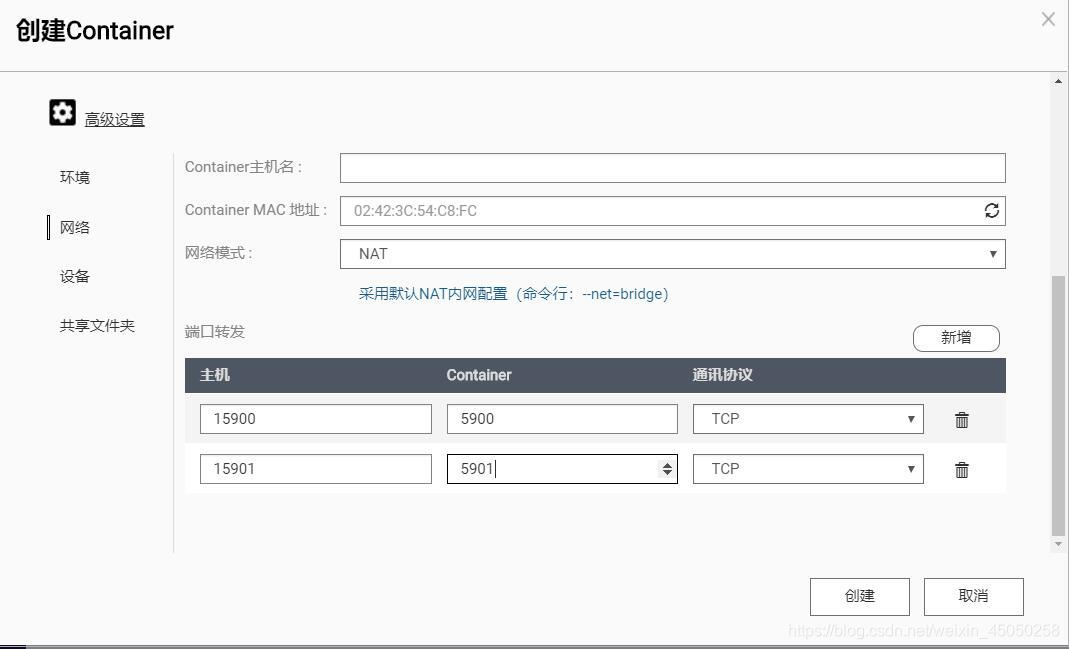Image resolution: width=1069 pixels, height=649 pixels.
Task: Click the 取消 button
Action: (973, 597)
